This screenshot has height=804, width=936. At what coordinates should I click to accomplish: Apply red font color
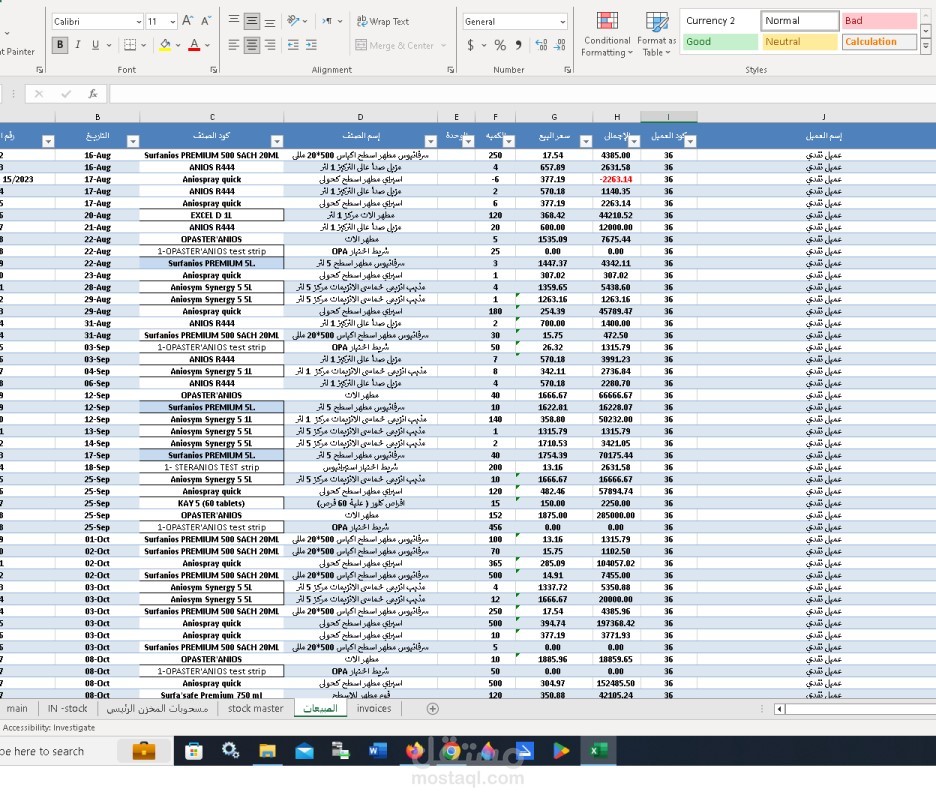pos(194,45)
